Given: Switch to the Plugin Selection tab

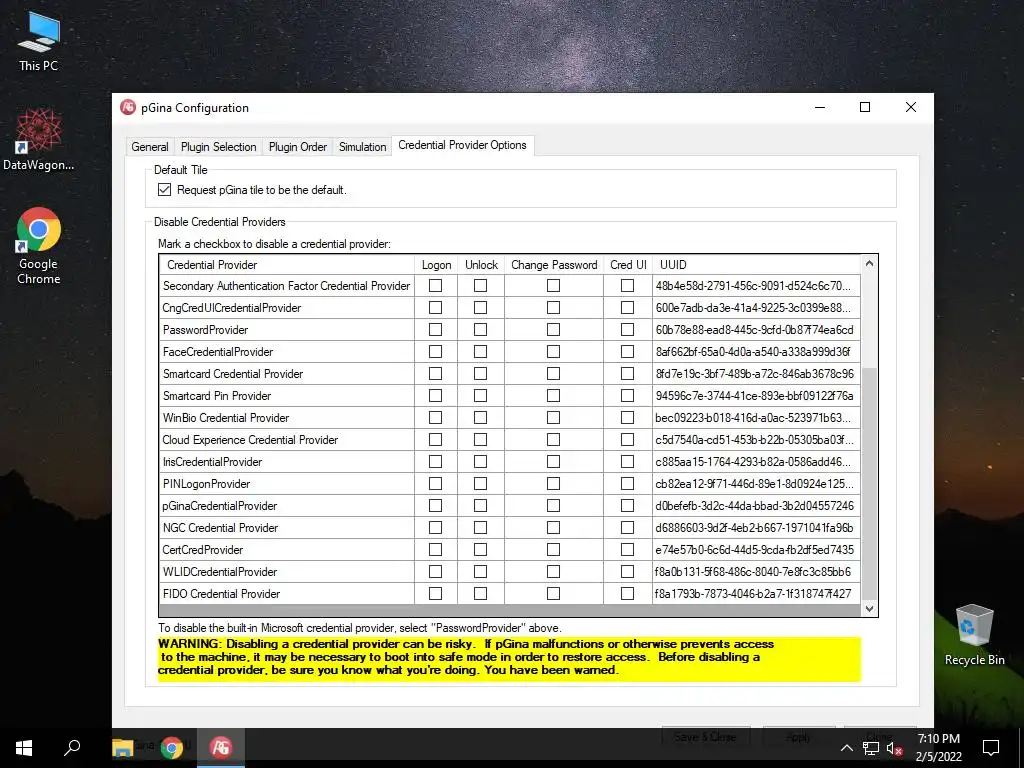Looking at the screenshot, I should pyautogui.click(x=218, y=147).
